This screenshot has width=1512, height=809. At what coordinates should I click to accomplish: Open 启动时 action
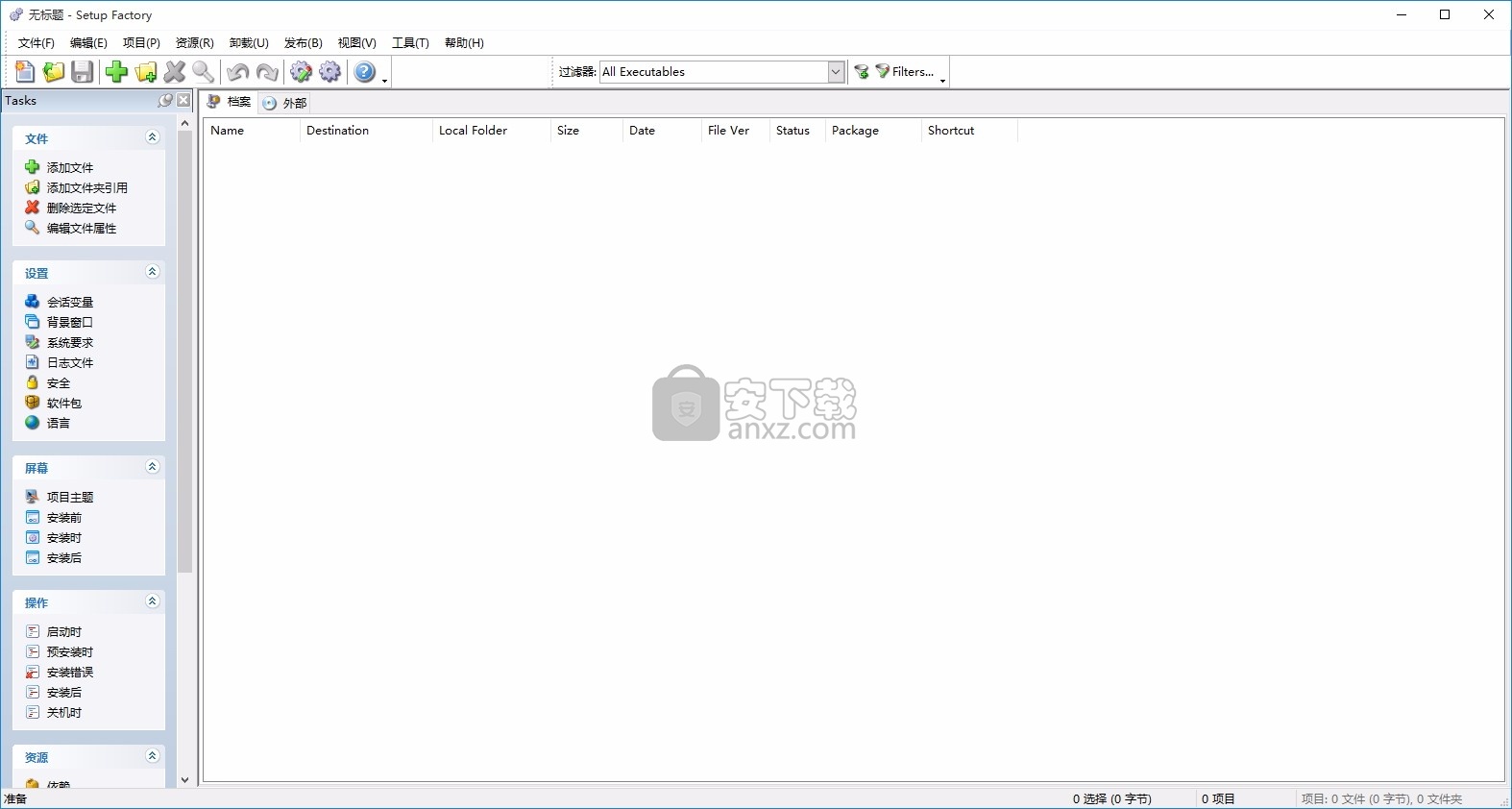64,631
